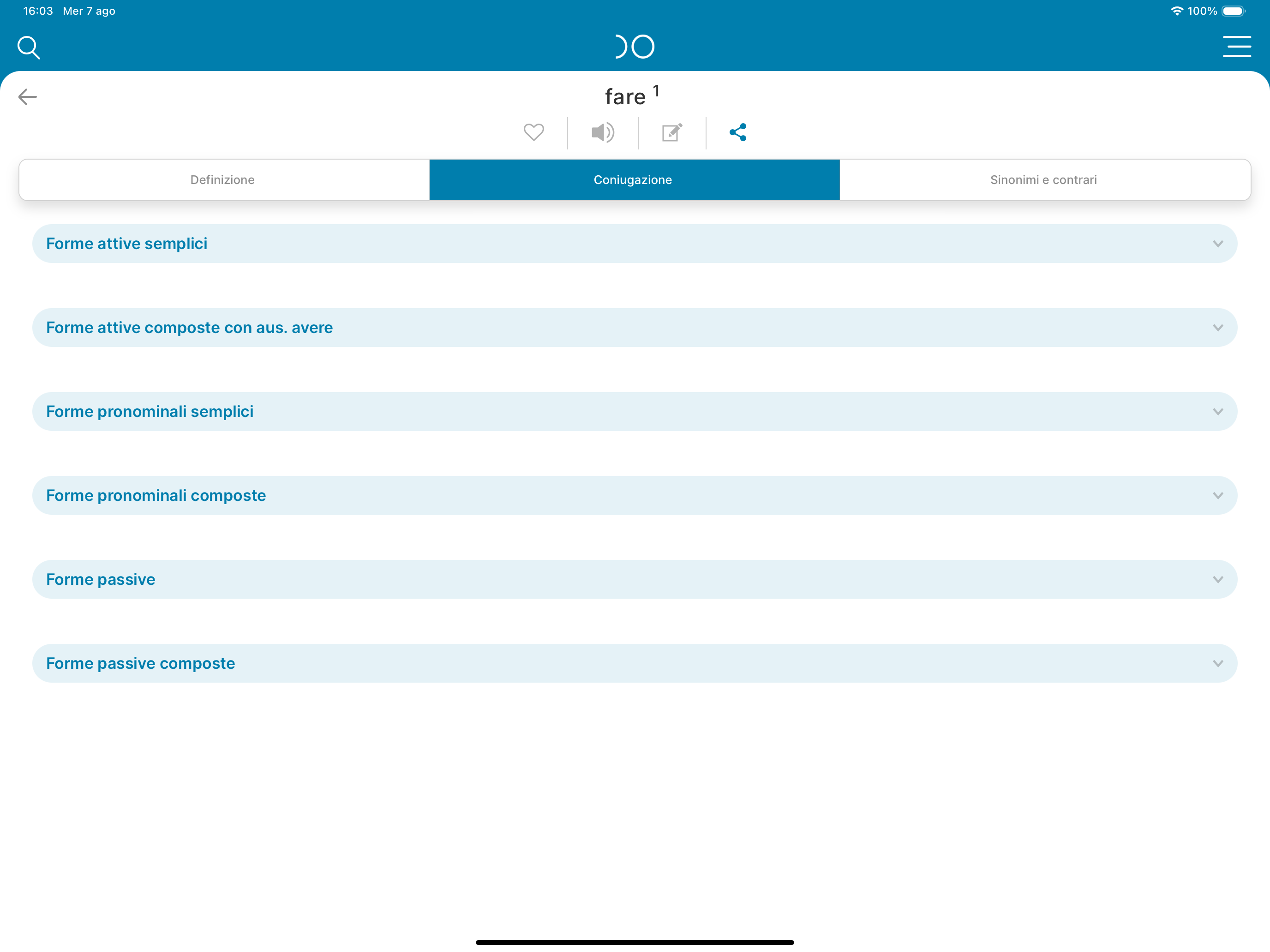Add fare to favorites with heart icon

click(533, 132)
